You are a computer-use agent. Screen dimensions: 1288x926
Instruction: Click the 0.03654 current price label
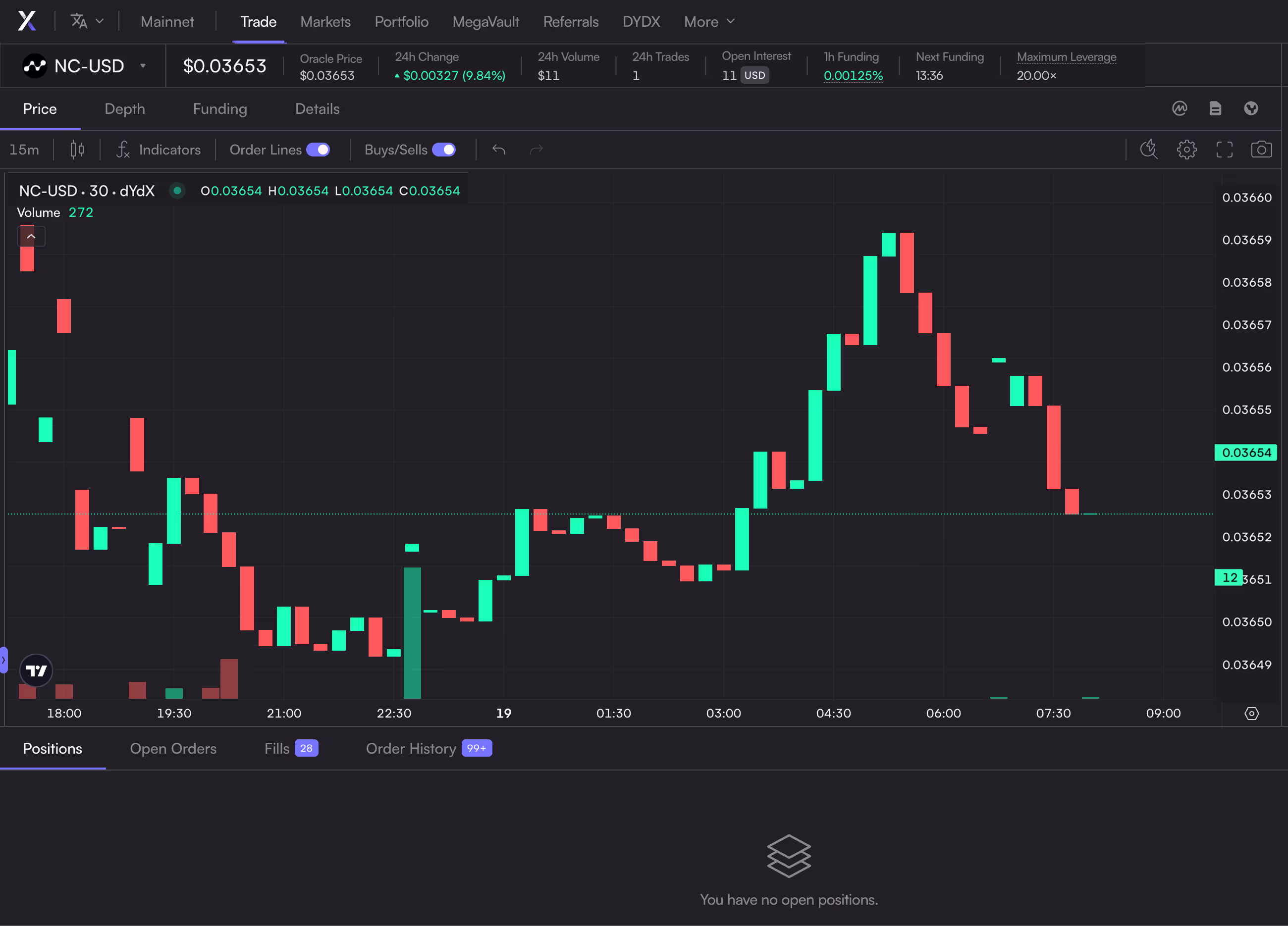(1245, 453)
